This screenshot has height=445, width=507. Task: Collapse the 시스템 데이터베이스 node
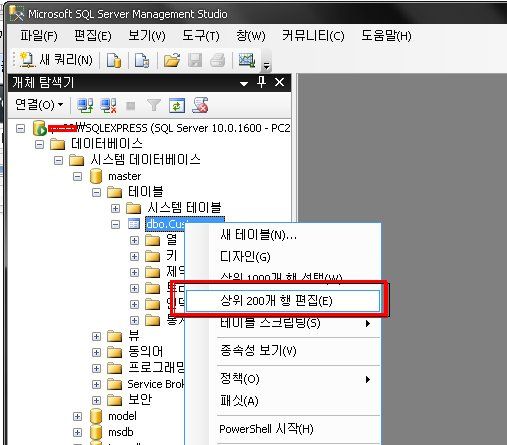(x=58, y=160)
